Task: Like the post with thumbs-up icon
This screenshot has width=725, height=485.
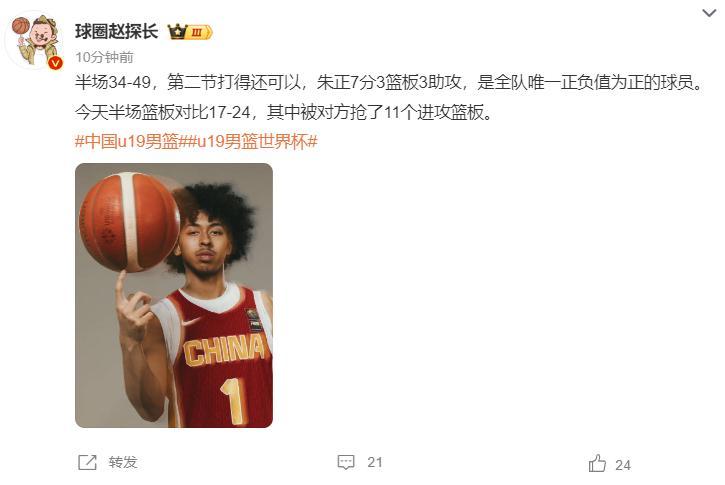Action: pyautogui.click(x=597, y=463)
